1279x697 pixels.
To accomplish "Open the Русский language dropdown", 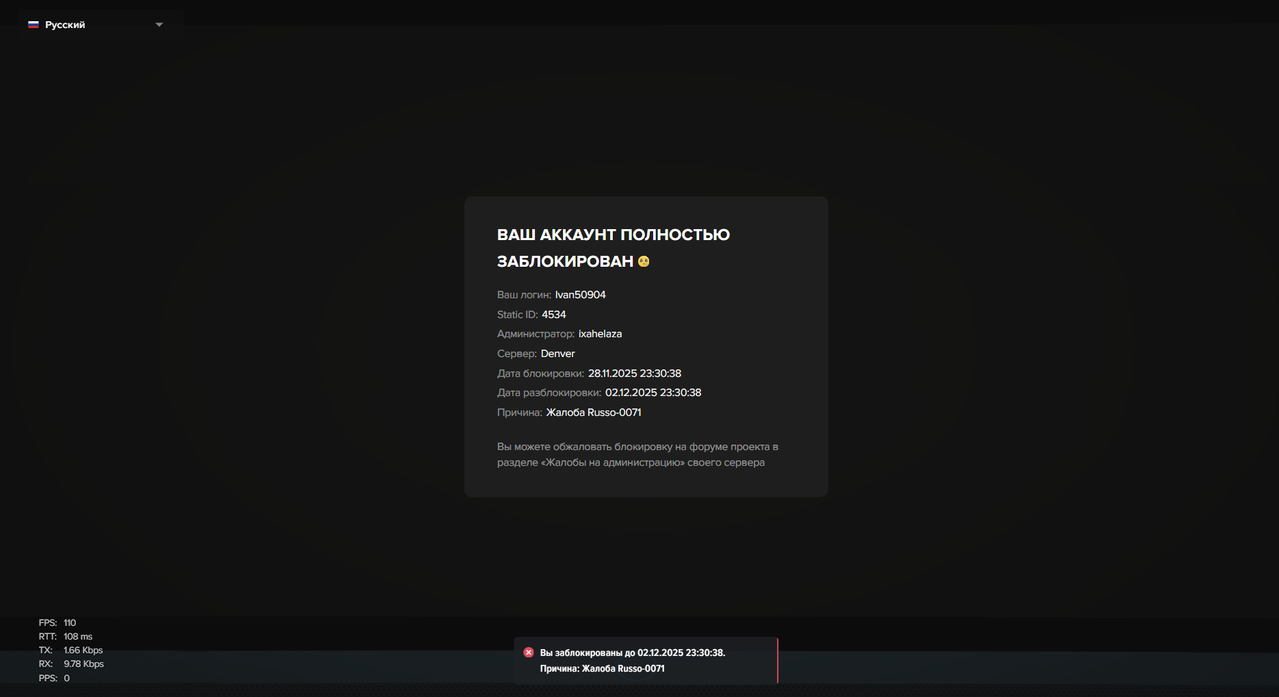I will pos(96,25).
